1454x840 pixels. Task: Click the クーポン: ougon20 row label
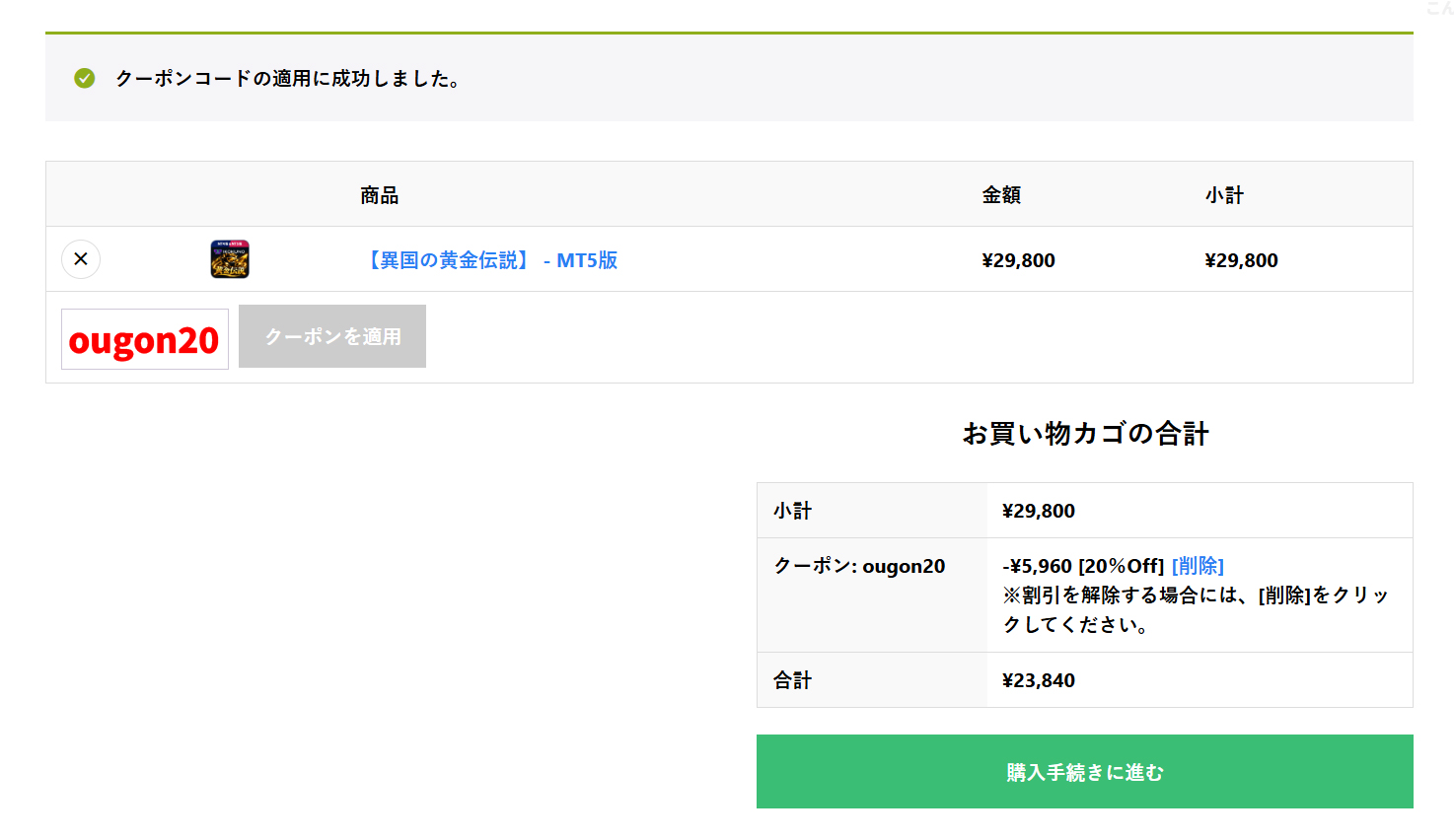859,566
